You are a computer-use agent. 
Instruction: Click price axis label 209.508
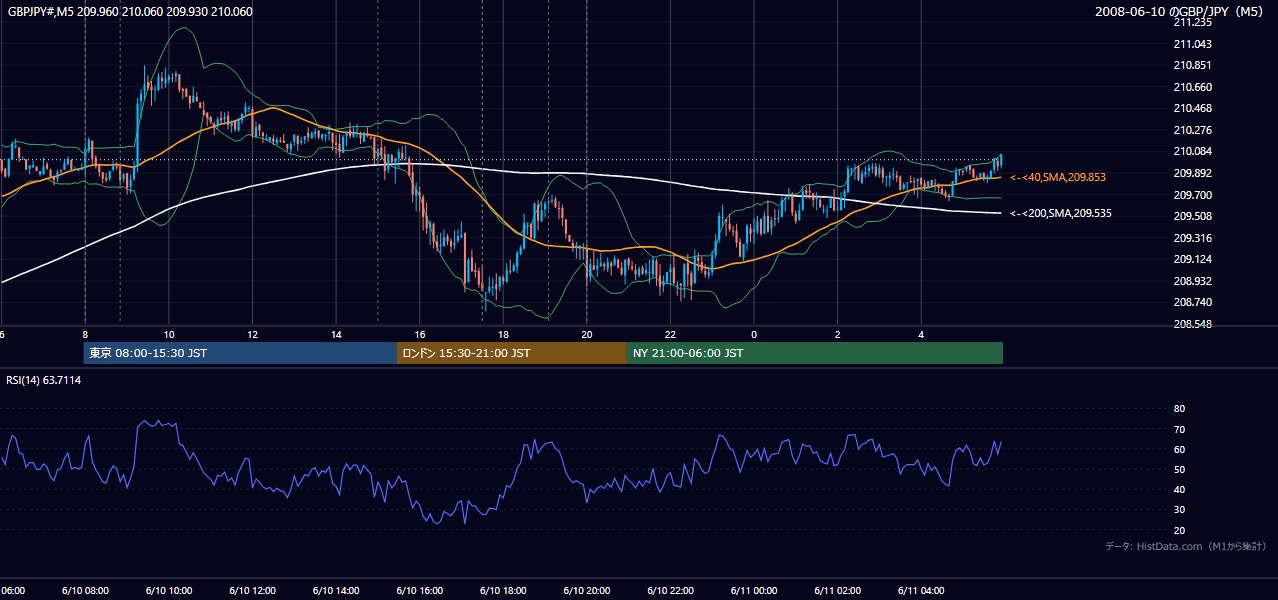[1192, 216]
